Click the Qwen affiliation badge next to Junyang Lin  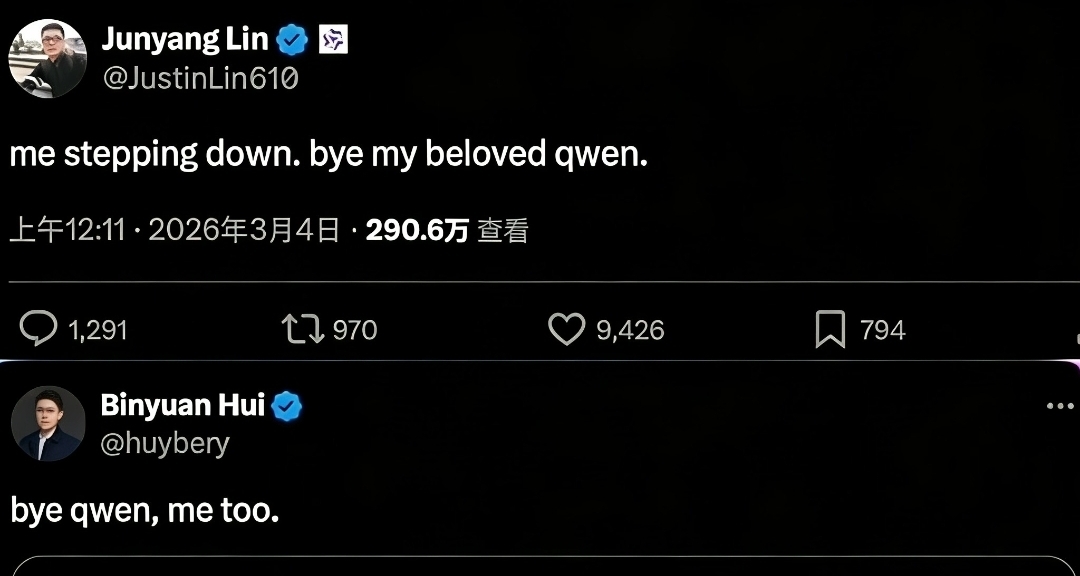(335, 38)
